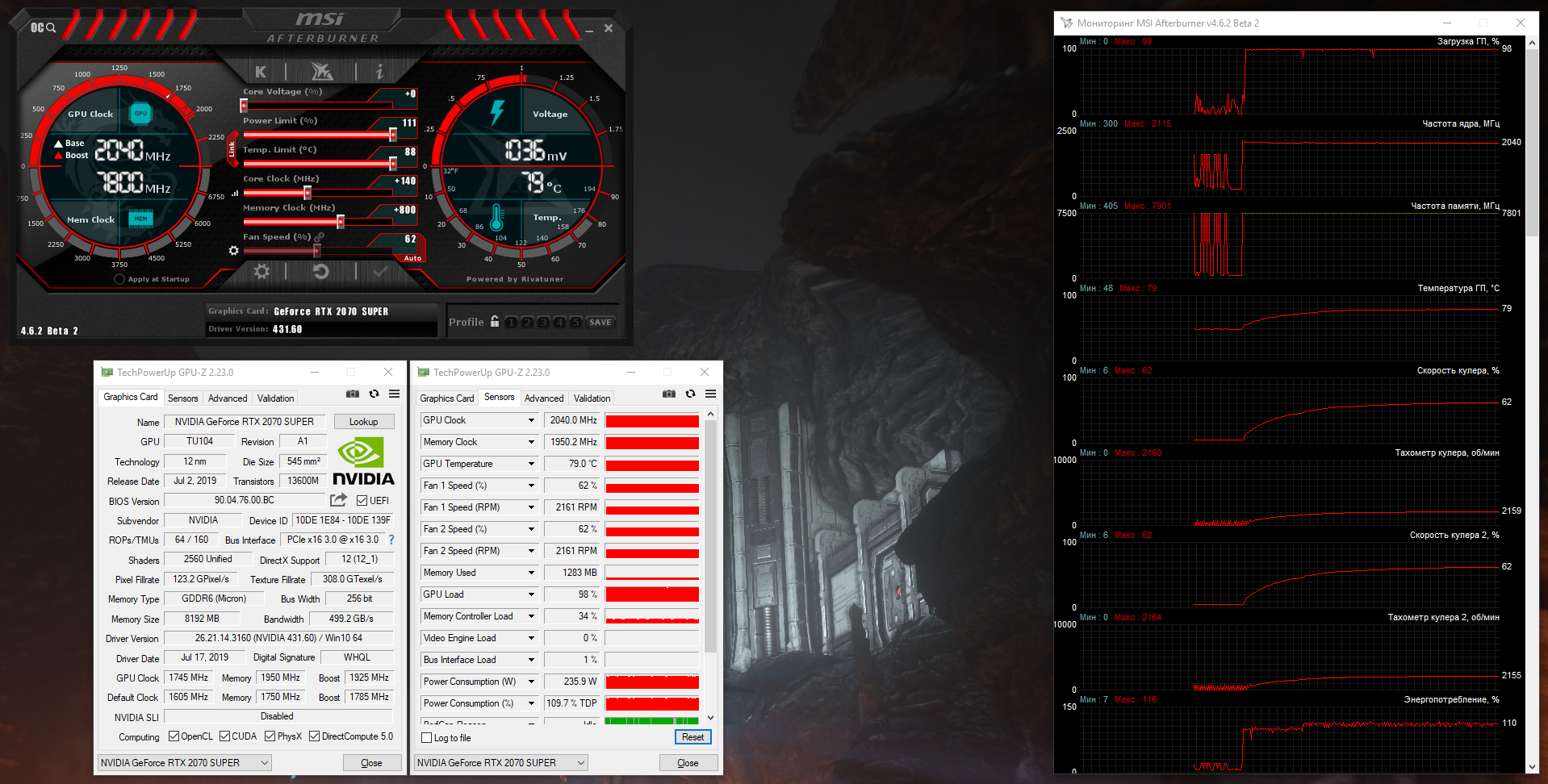Open Validation tab in the left GPU-Z window
The width and height of the screenshot is (1548, 784).
click(275, 398)
